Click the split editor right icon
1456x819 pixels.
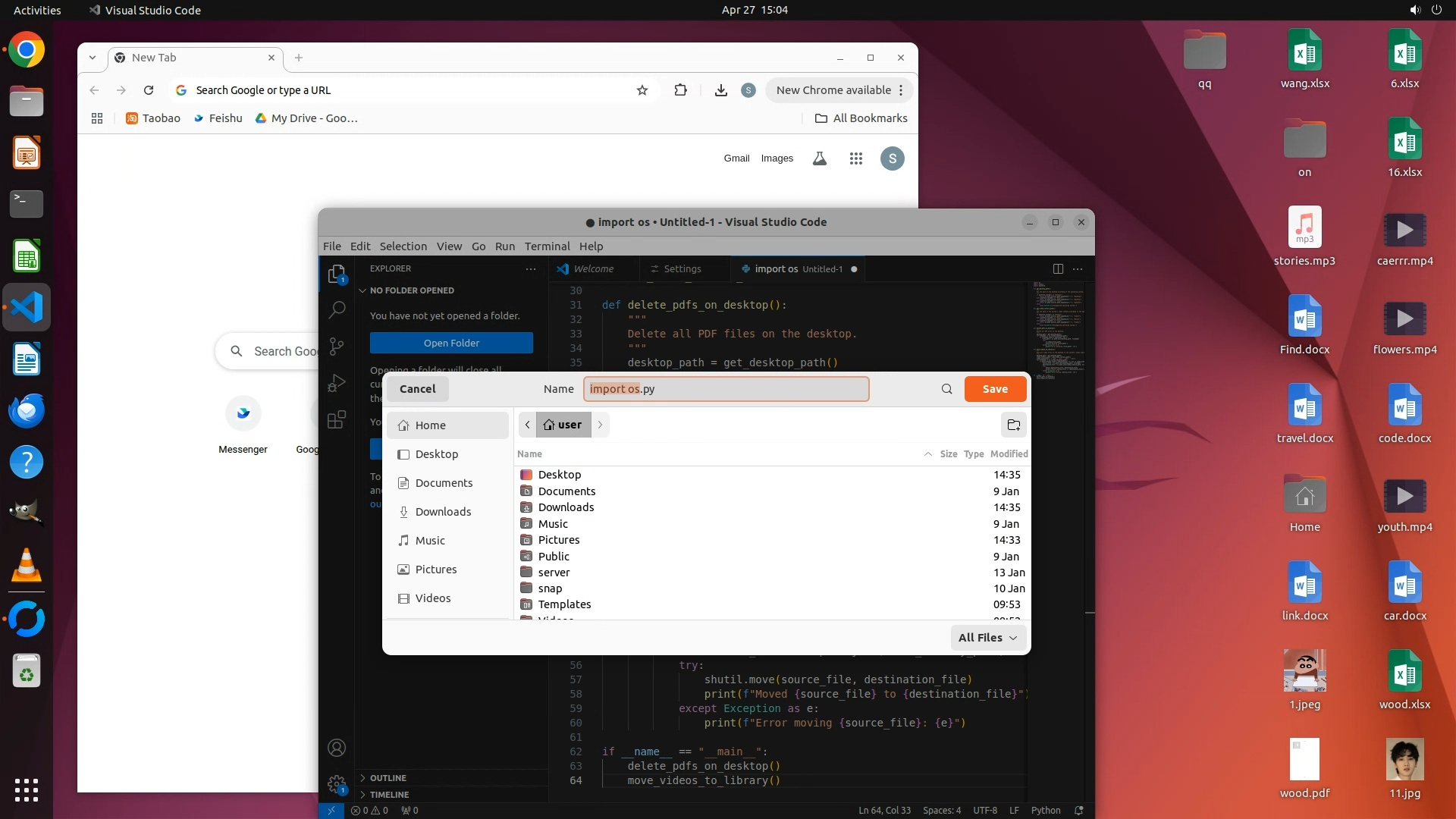(1058, 268)
